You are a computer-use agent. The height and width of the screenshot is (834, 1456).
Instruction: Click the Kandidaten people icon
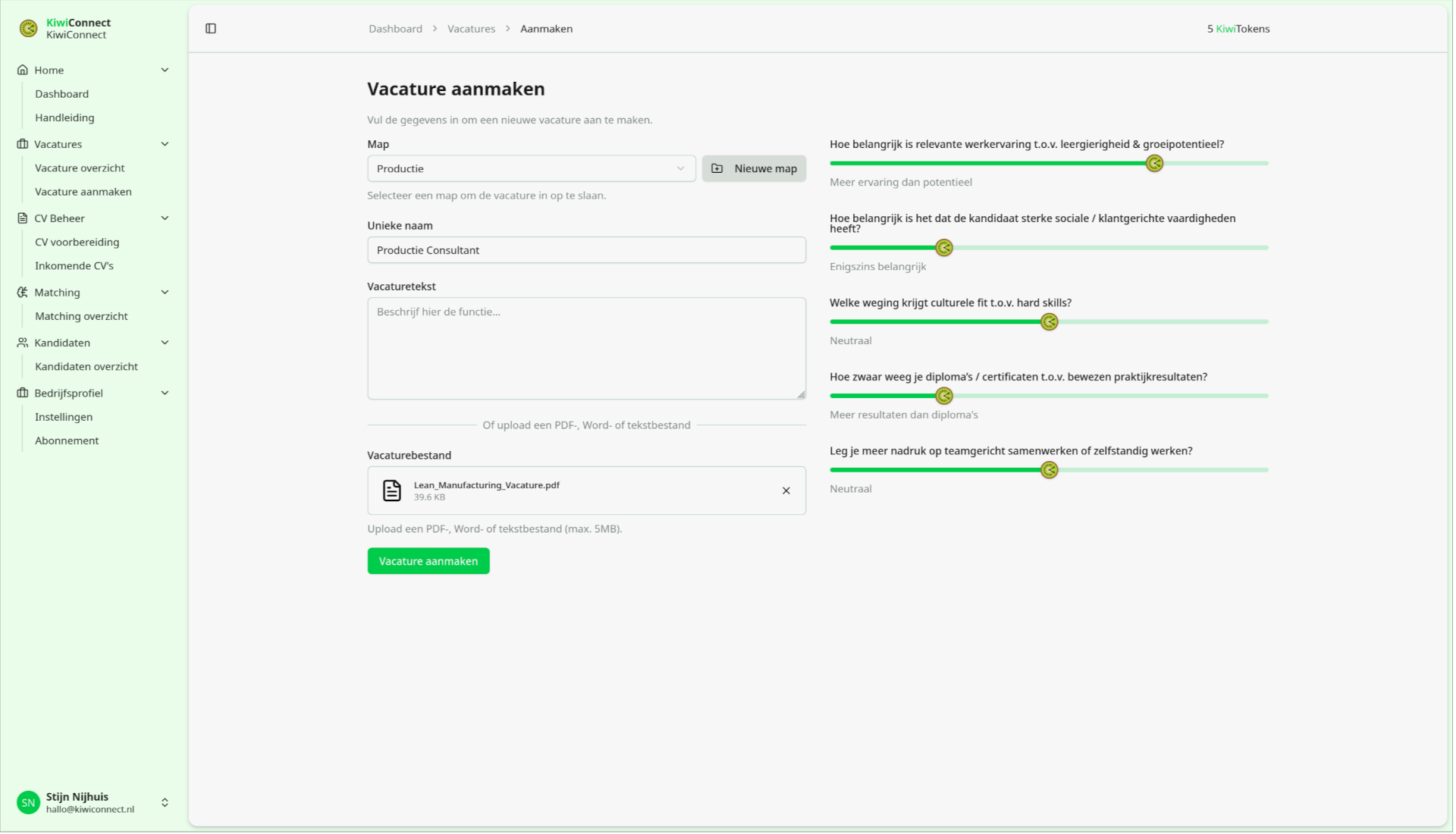[x=20, y=342]
